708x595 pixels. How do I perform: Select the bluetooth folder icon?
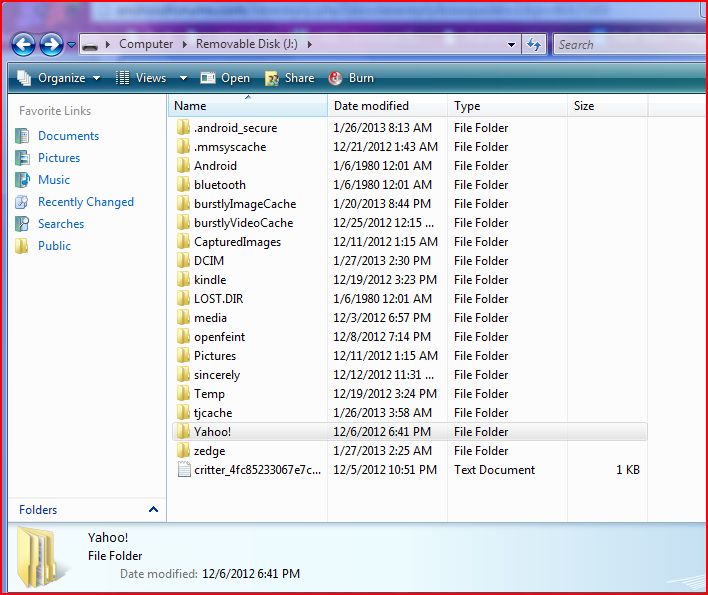click(x=183, y=185)
